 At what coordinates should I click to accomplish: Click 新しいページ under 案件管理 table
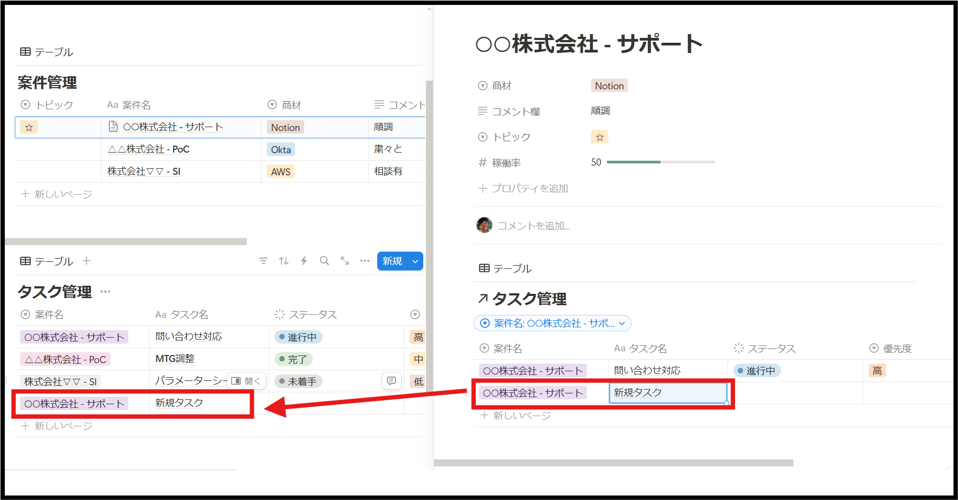[x=57, y=194]
